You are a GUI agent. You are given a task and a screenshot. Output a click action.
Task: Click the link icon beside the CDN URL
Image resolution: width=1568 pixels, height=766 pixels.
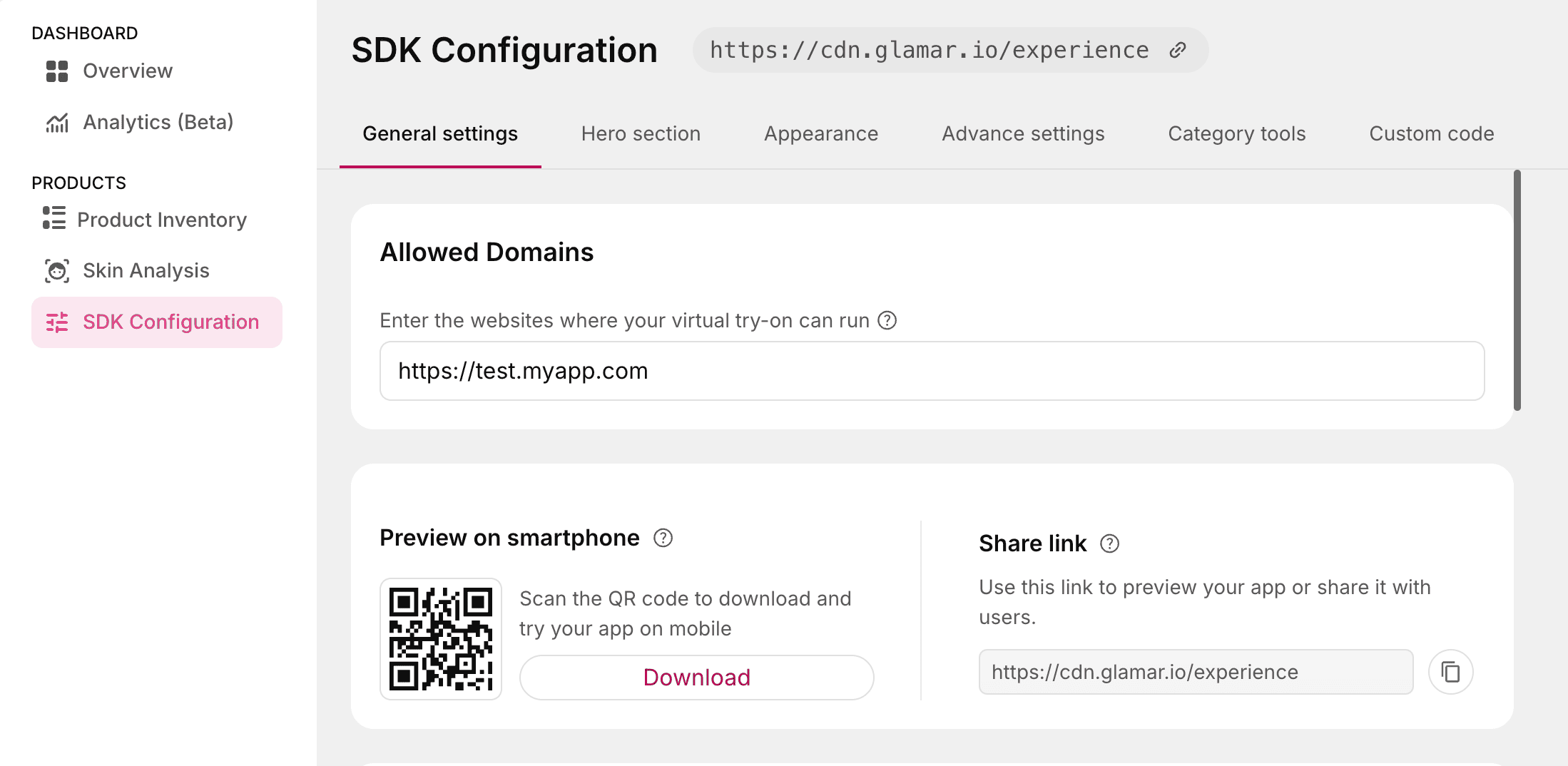pyautogui.click(x=1178, y=50)
